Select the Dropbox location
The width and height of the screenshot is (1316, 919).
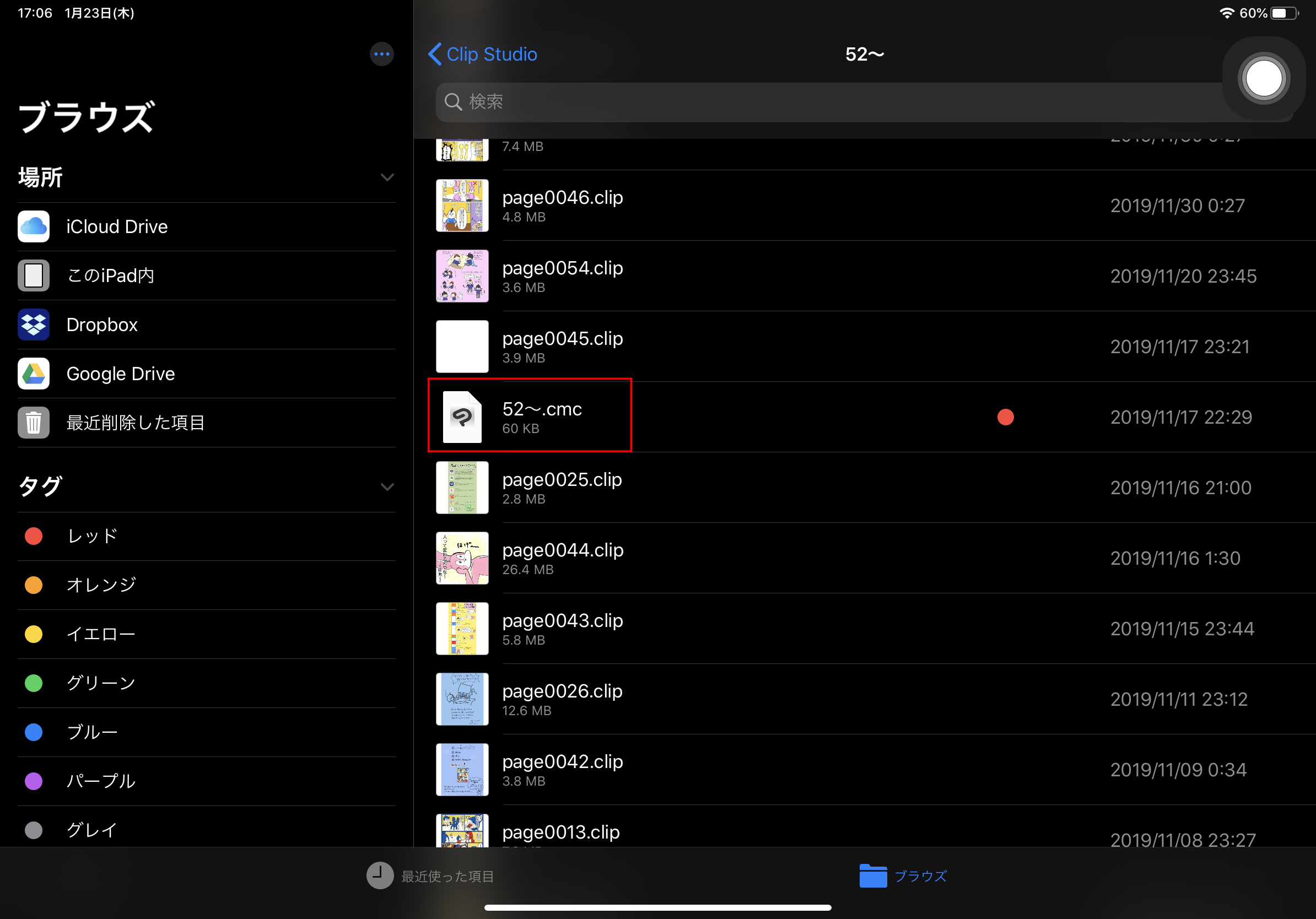coord(102,325)
